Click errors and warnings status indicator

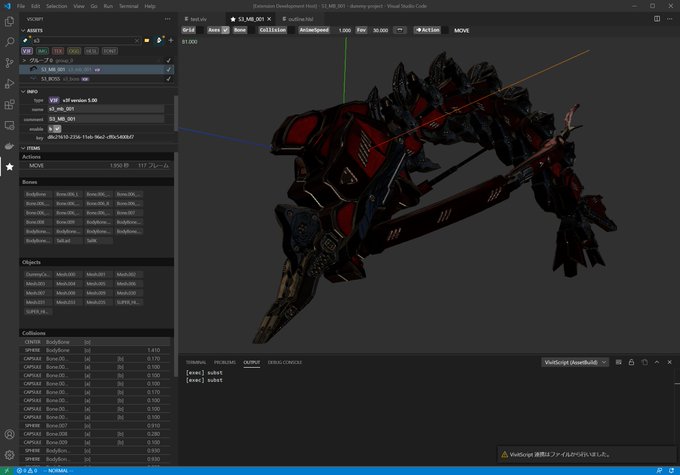(27, 471)
